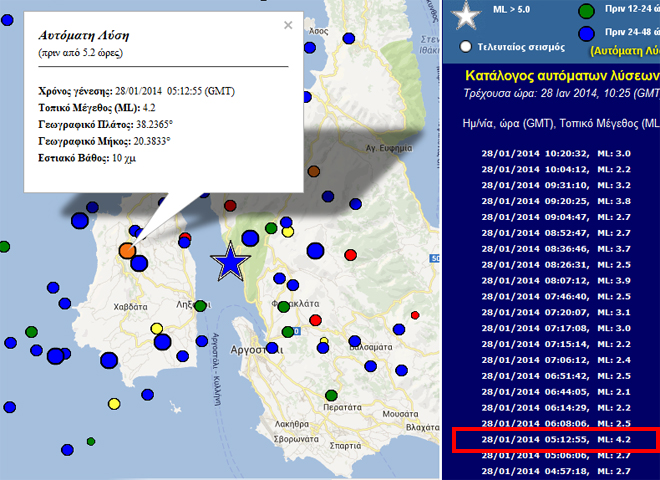This screenshot has height=480, width=660.
Task: Click the brown earthquake marker near Αγ. Ευφημία
Action: [x=313, y=171]
